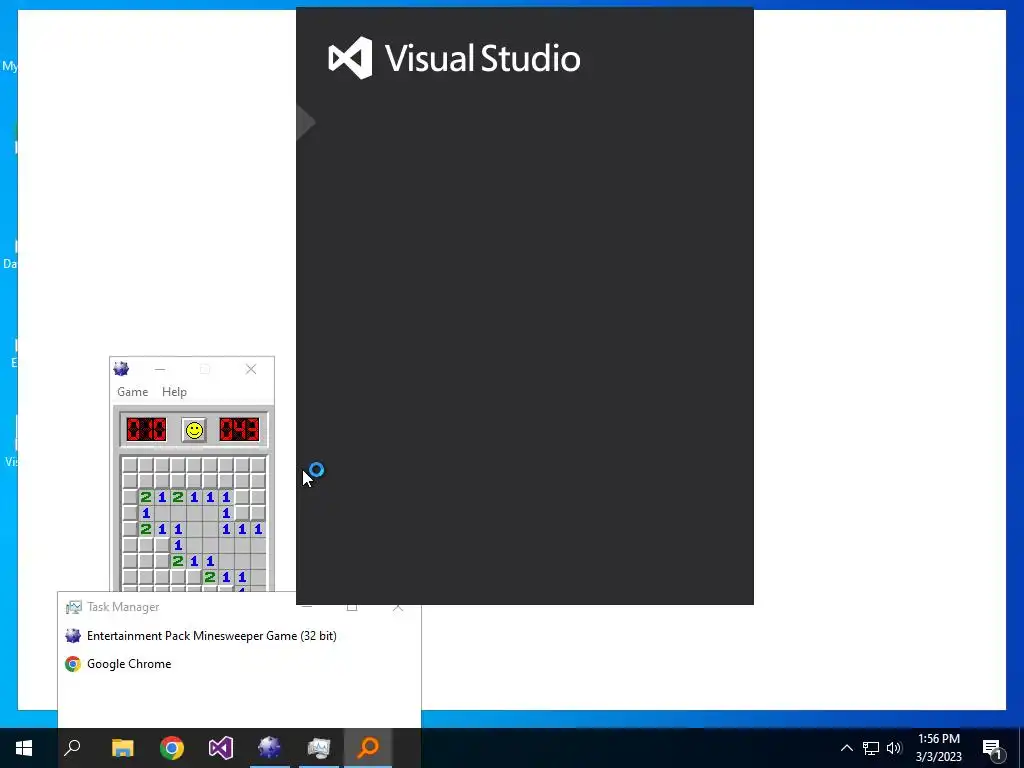Select Entertainment Pack Minesweeper Game row in Task Manager
Image resolution: width=1024 pixels, height=768 pixels.
click(x=239, y=635)
